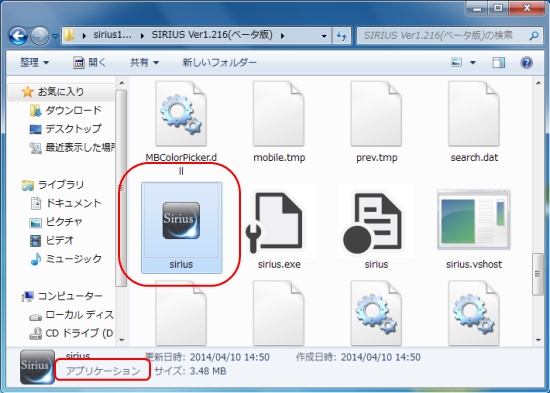Click the folder icon in address bar
Image resolution: width=550 pixels, height=393 pixels.
[70, 35]
